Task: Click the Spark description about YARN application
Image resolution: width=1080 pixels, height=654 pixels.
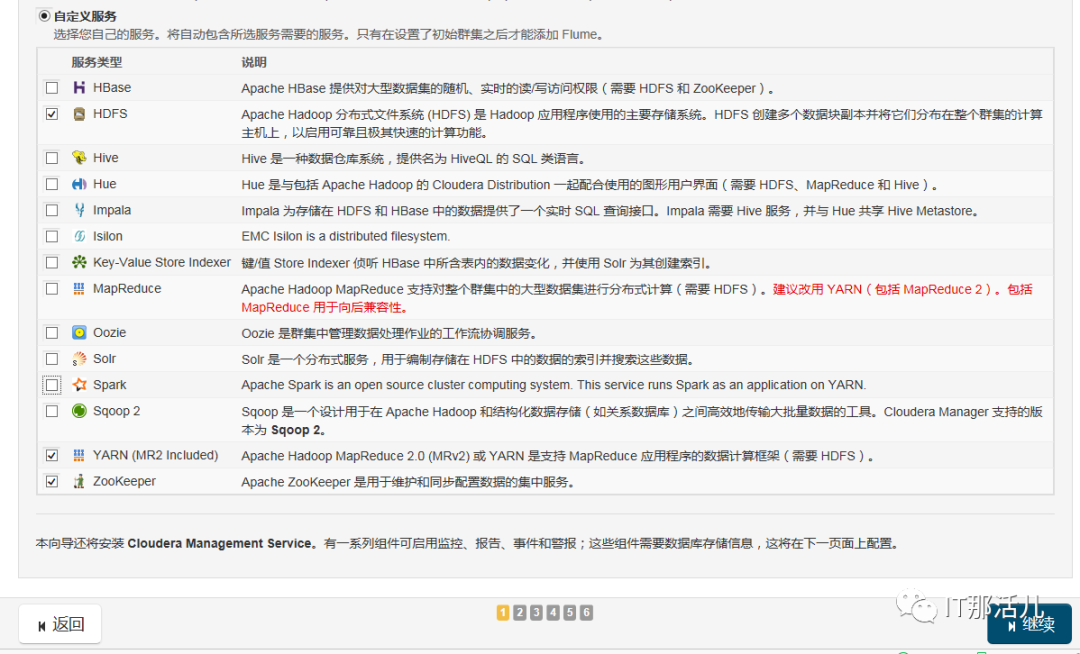Action: 553,385
